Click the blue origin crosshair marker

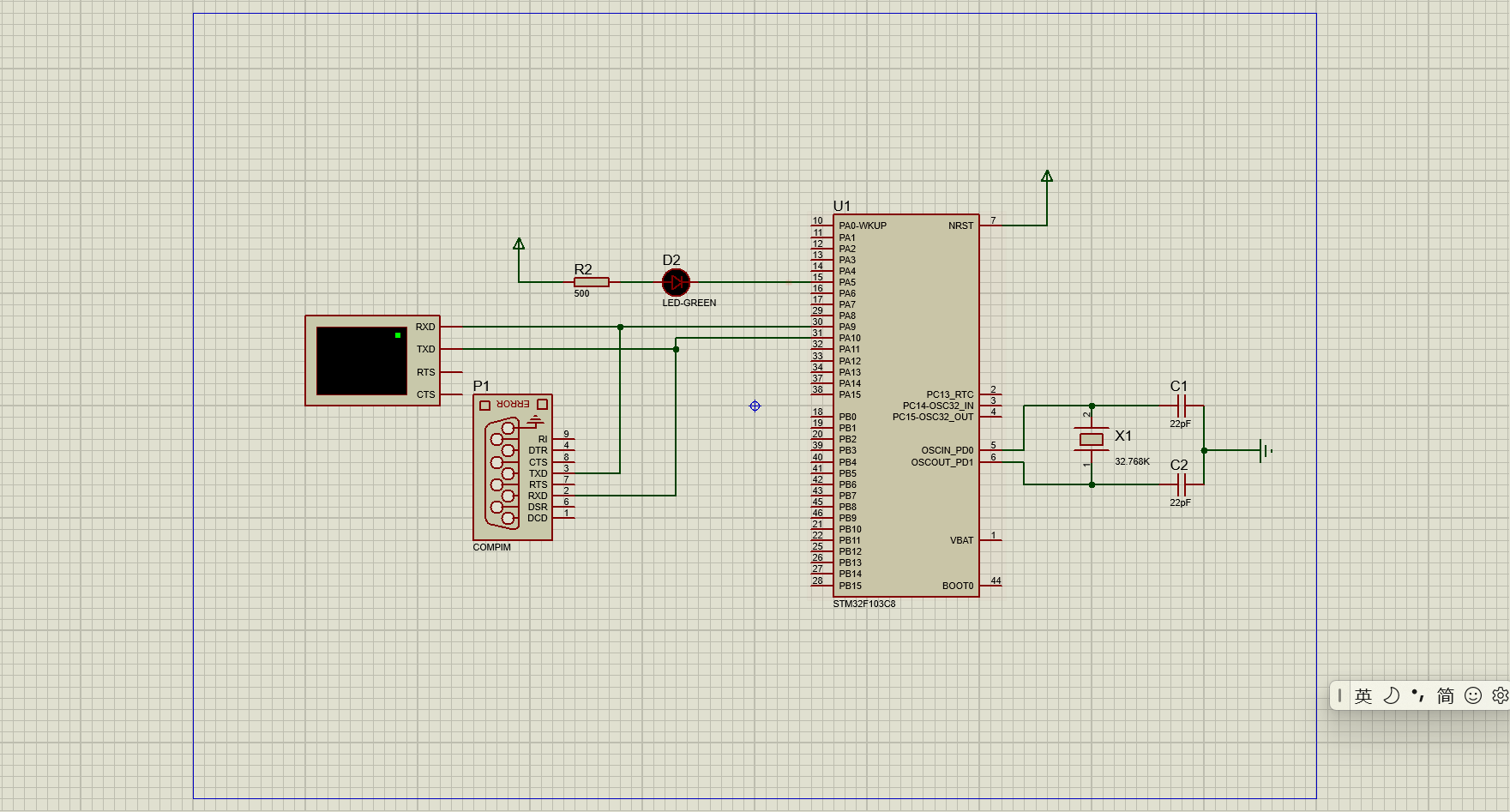(754, 406)
